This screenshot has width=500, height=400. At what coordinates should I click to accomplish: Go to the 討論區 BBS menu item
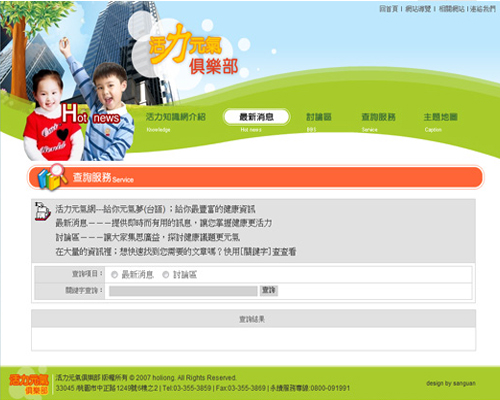pos(319,122)
